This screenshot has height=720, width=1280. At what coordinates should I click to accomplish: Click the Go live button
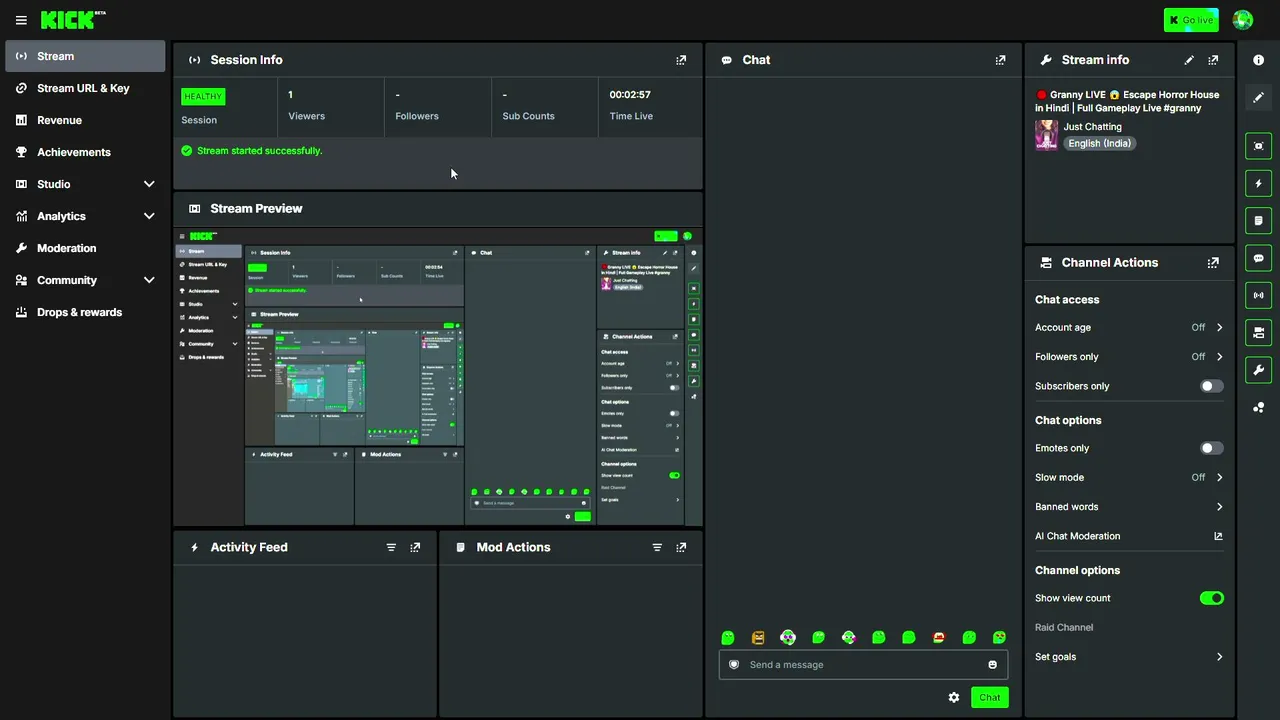(1191, 20)
